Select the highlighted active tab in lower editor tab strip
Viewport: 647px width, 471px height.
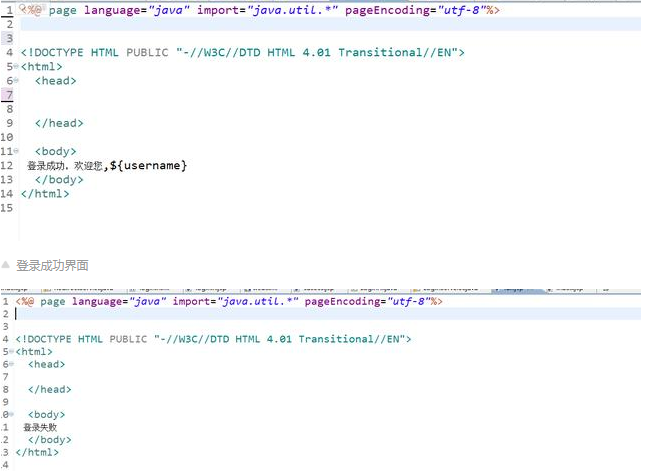pos(520,288)
